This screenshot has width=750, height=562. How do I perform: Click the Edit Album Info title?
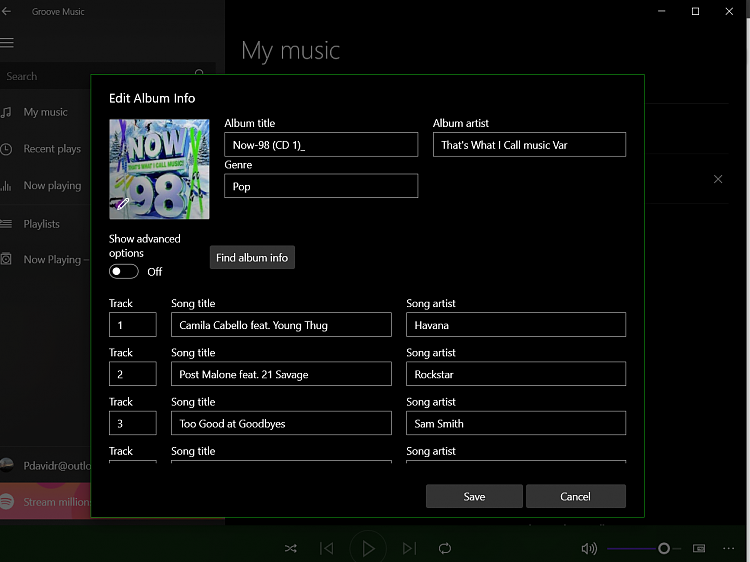tap(152, 99)
